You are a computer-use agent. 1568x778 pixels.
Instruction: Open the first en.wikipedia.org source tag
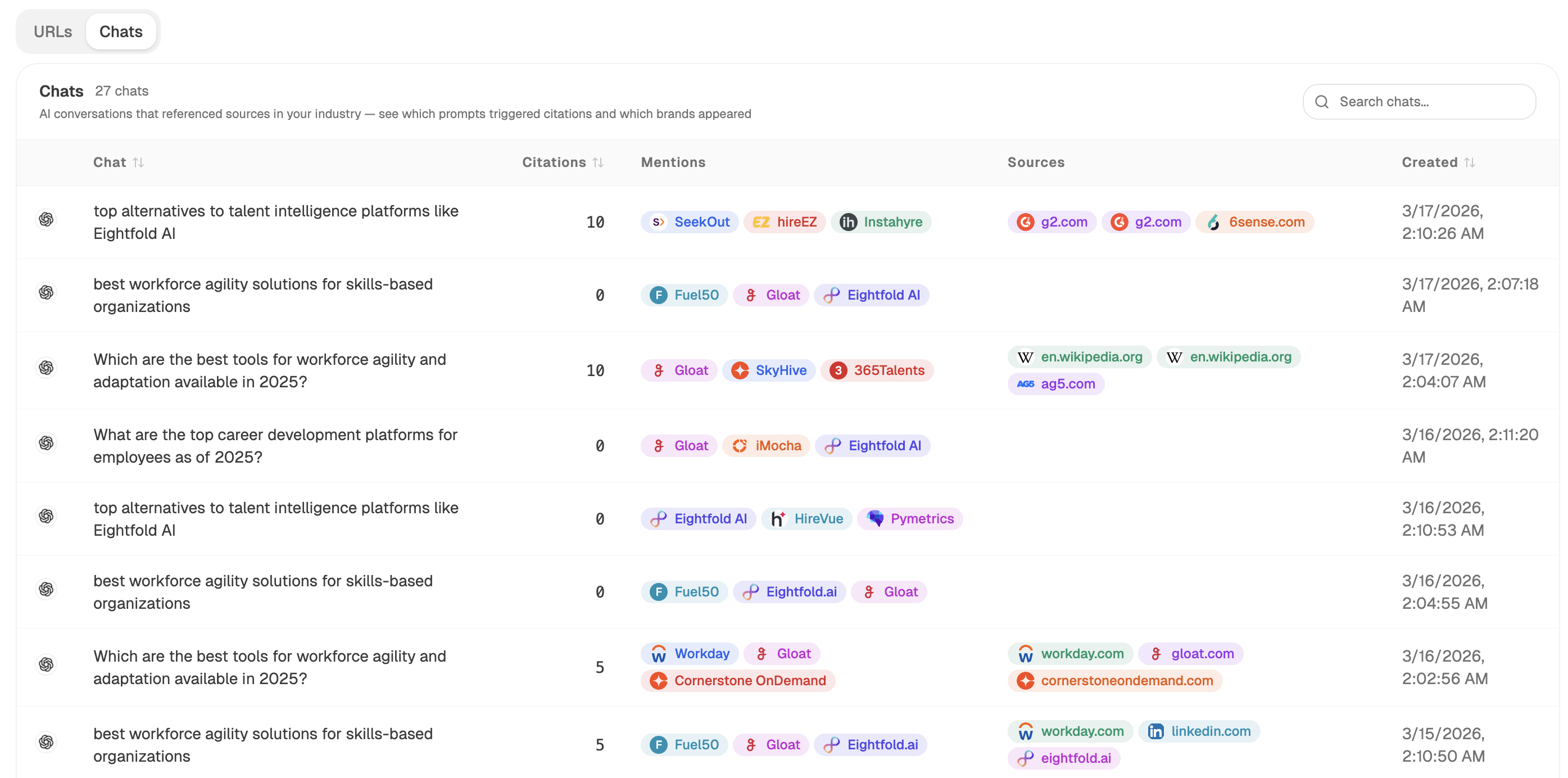click(x=1078, y=358)
